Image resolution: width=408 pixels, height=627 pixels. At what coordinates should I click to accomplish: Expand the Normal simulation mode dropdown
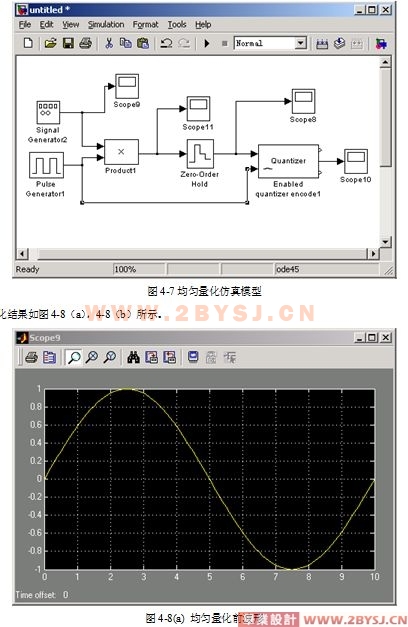click(x=300, y=43)
